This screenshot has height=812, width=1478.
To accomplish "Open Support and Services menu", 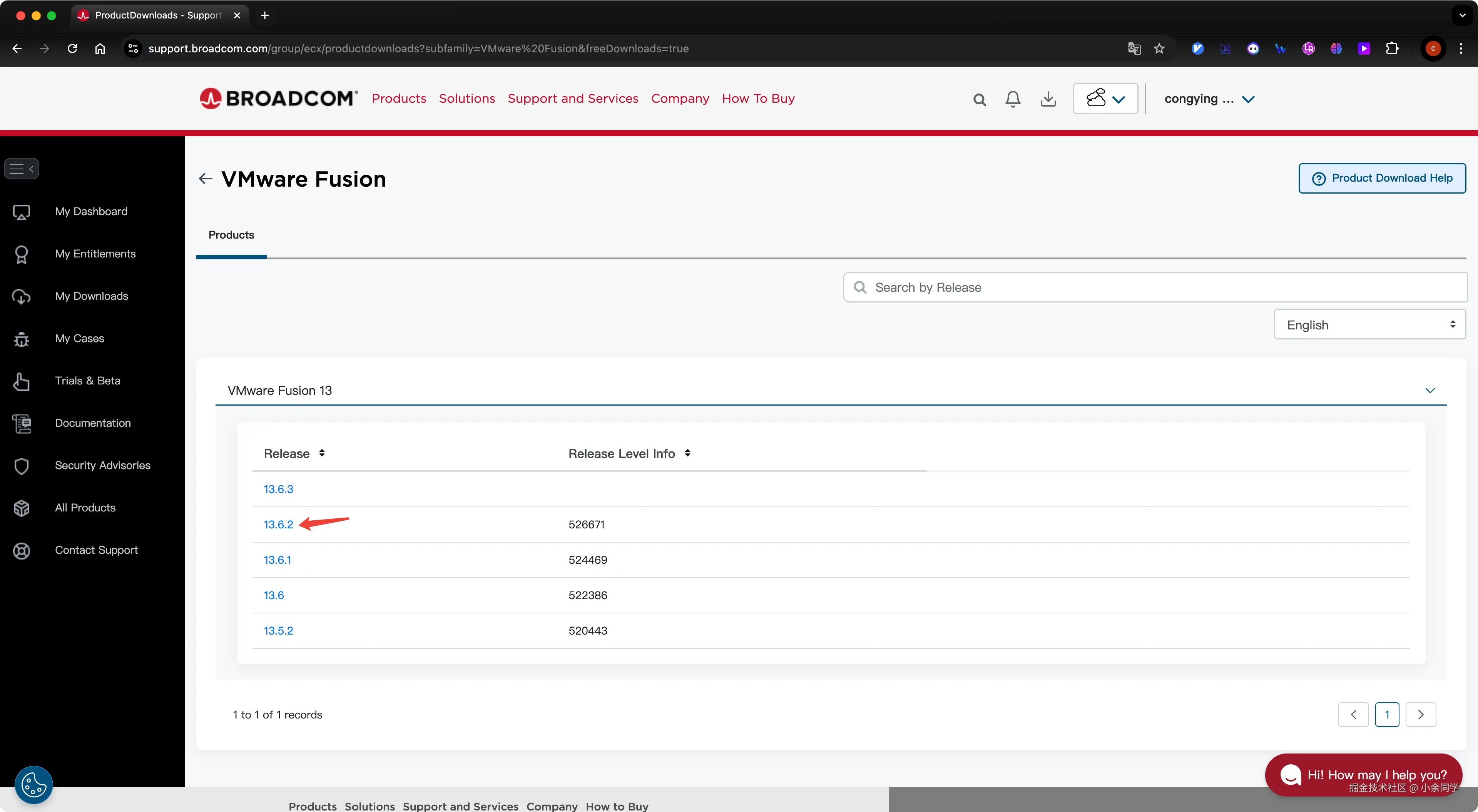I will 573,99.
